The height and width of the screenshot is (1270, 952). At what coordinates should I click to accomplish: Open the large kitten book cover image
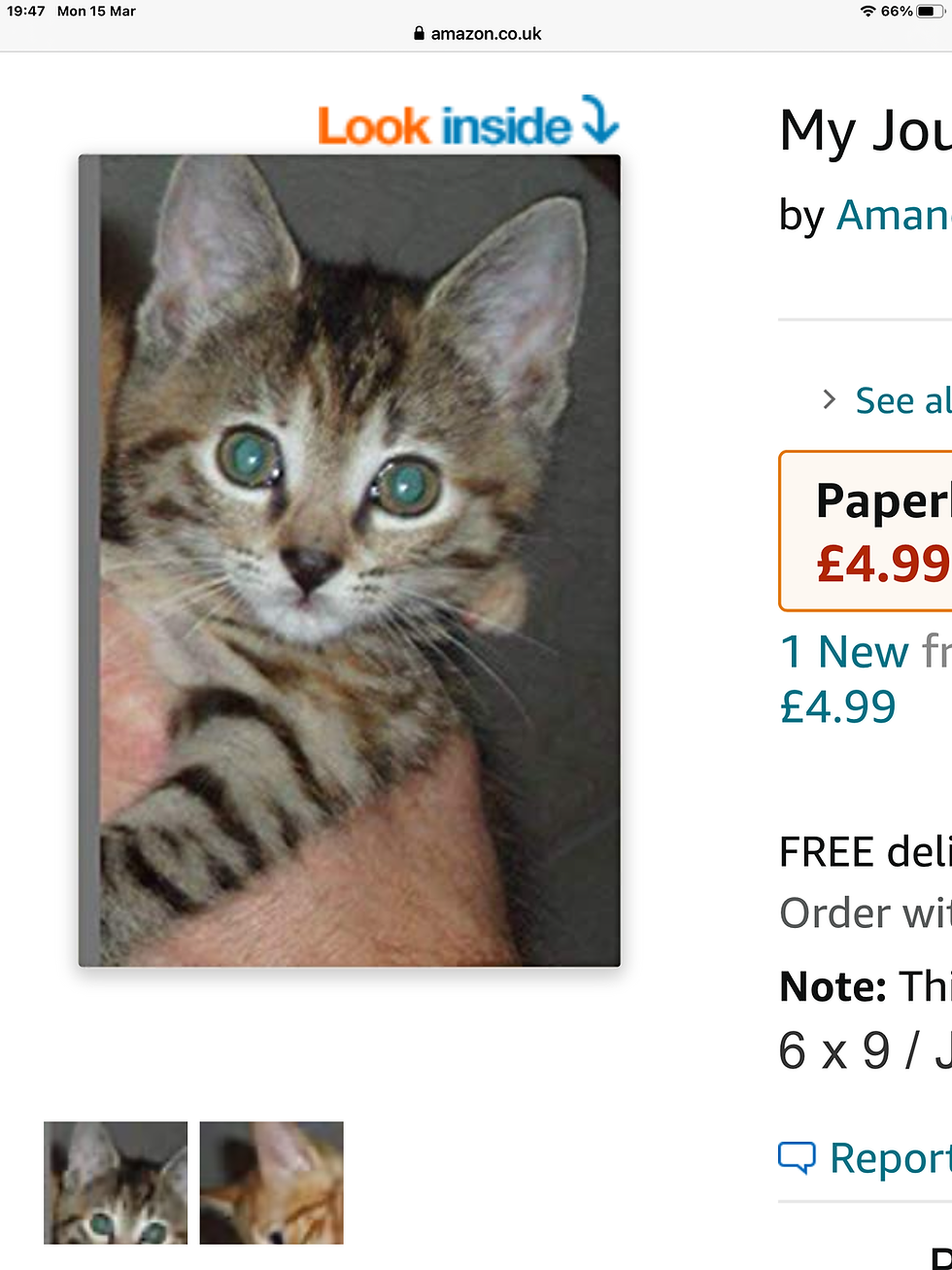point(350,560)
